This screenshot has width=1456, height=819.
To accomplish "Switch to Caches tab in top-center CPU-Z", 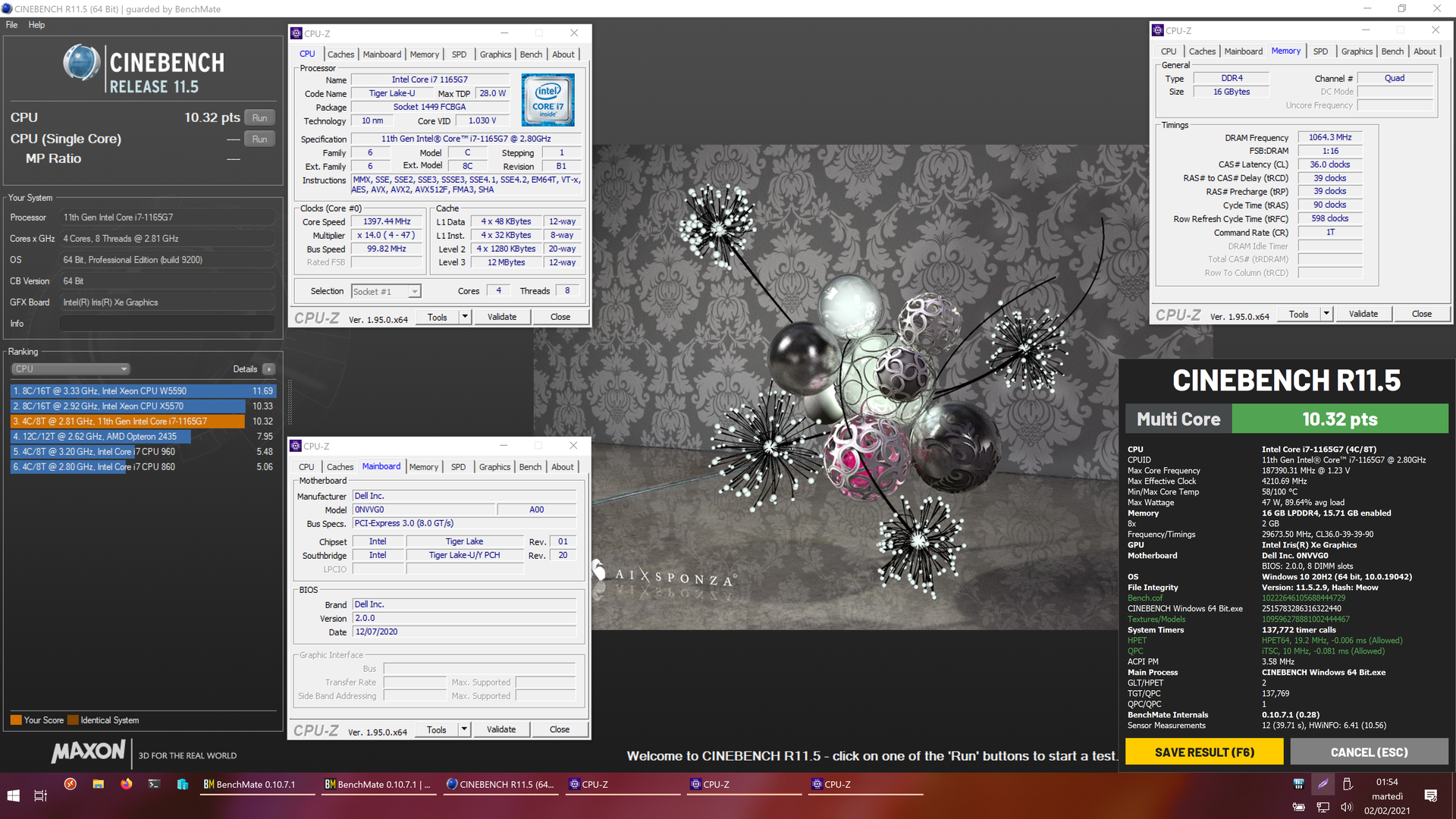I will 340,55.
